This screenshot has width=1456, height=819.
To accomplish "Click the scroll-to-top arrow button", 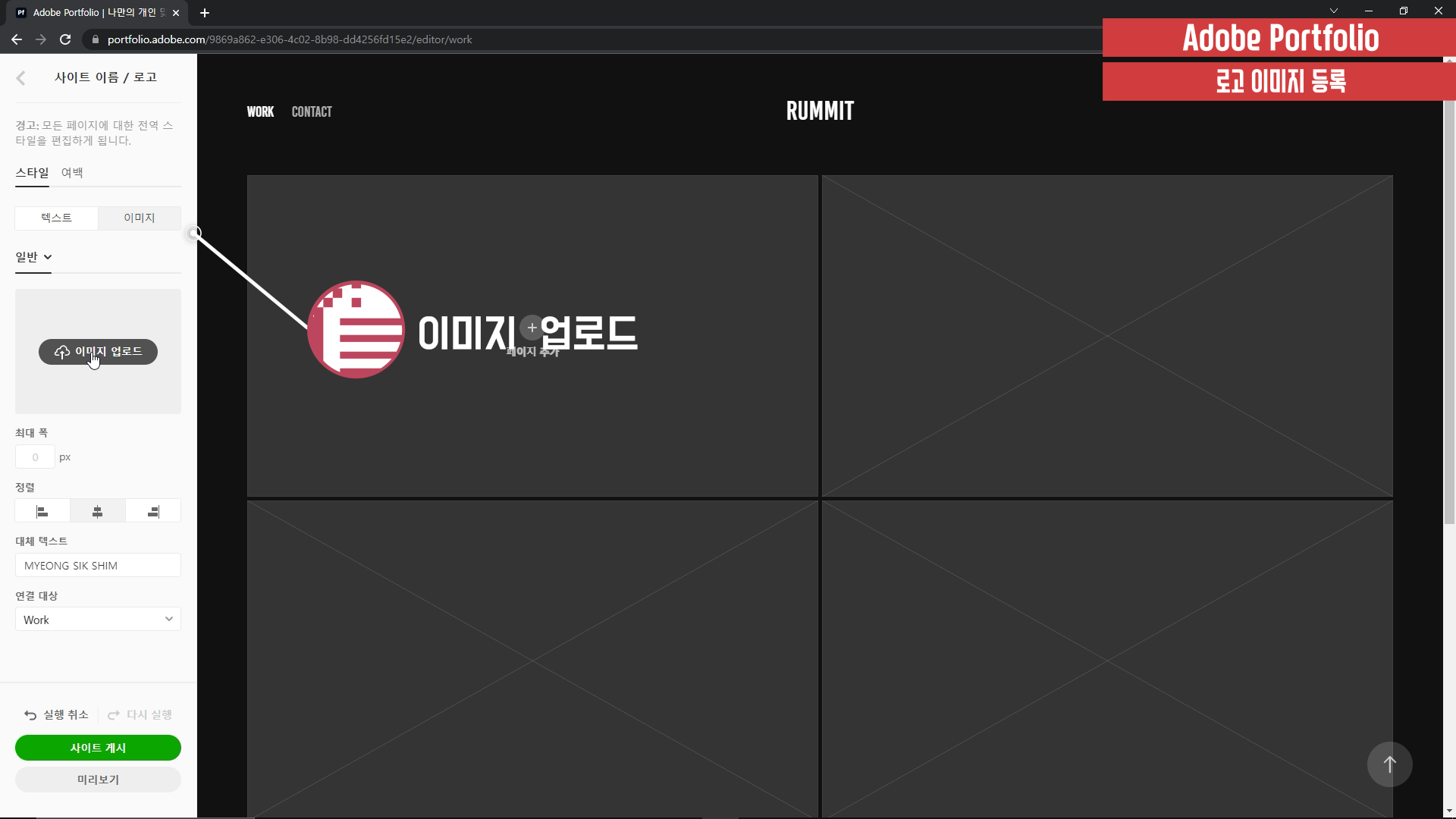I will click(x=1389, y=764).
